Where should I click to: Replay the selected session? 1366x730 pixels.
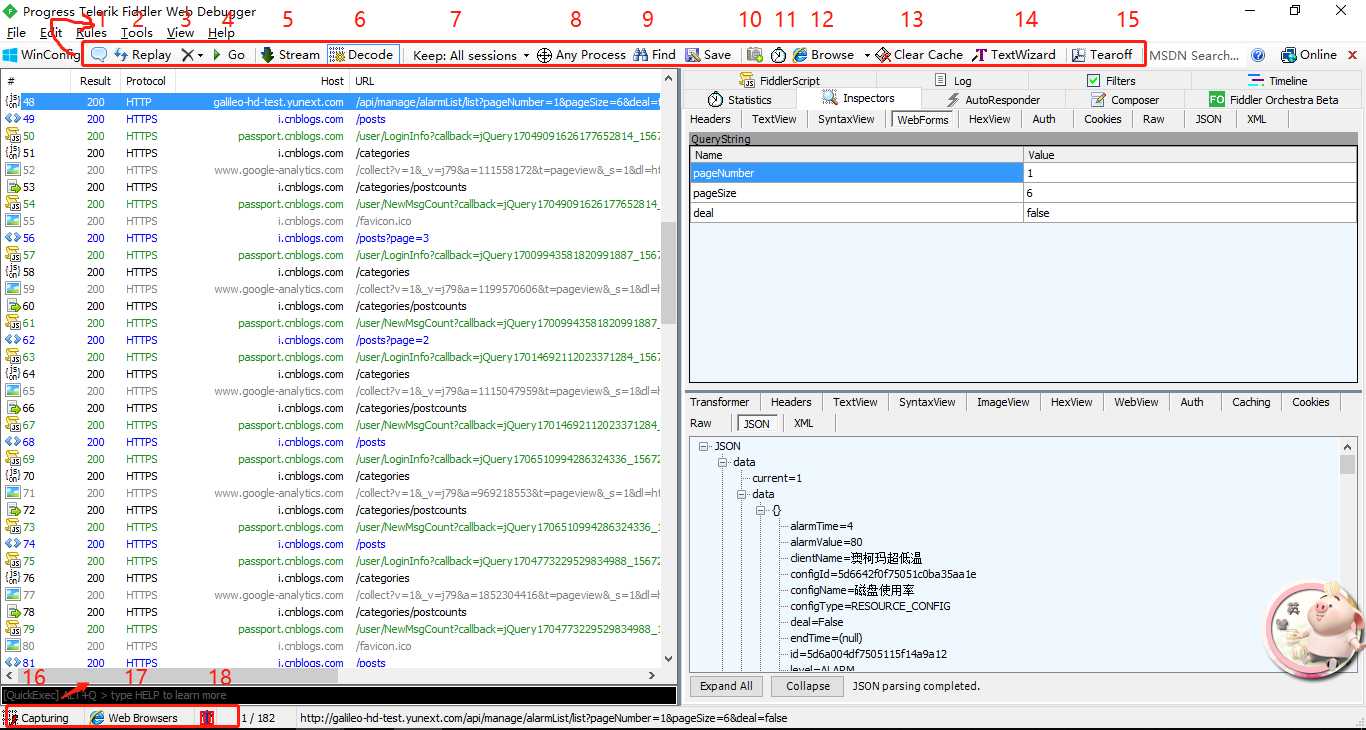(x=142, y=55)
